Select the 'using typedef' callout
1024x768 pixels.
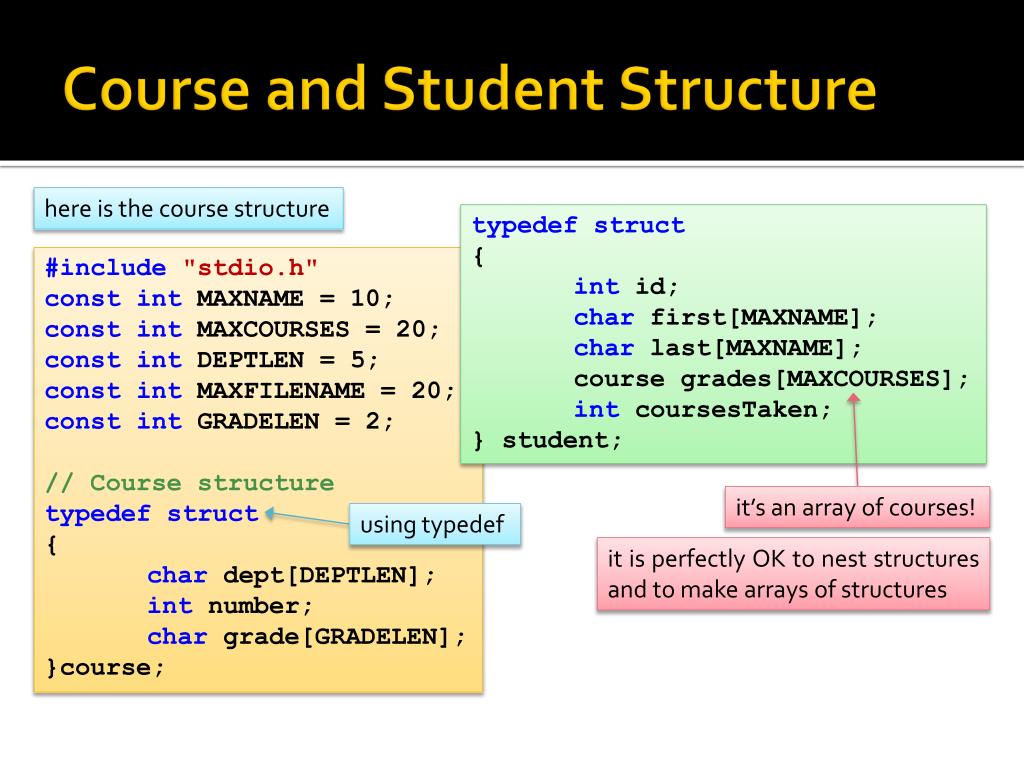point(435,524)
